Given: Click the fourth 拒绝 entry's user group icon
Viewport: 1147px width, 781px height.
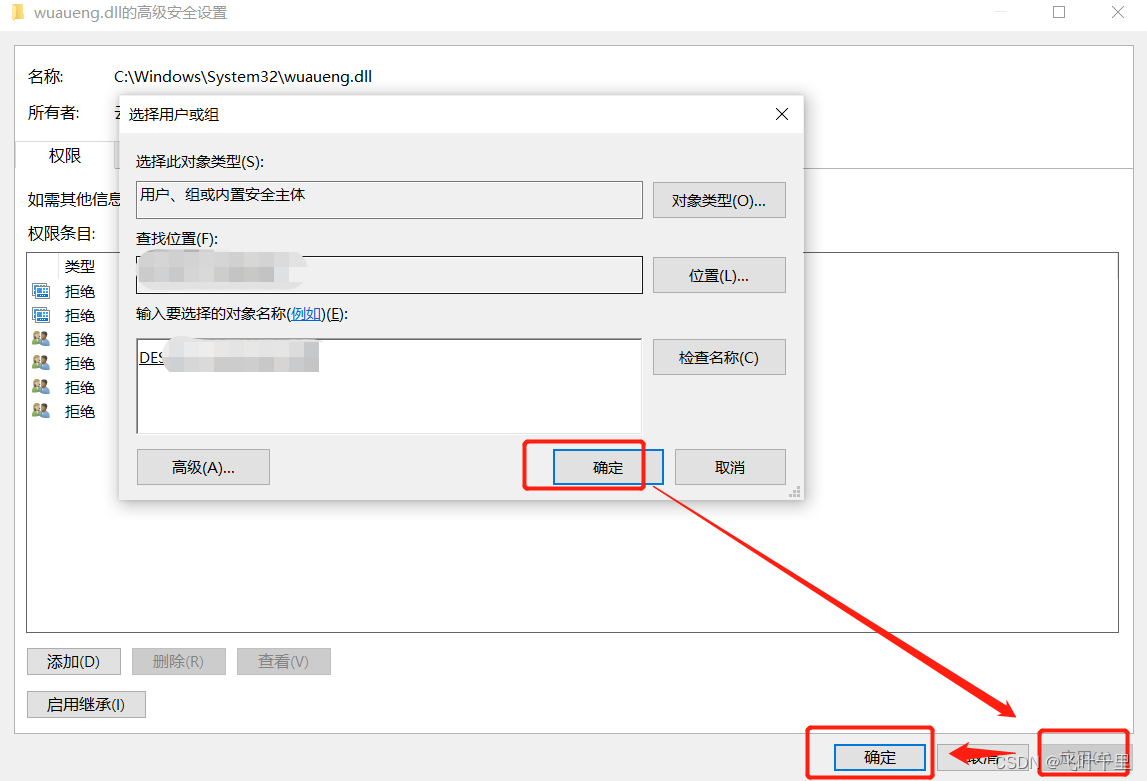Looking at the screenshot, I should (41, 363).
